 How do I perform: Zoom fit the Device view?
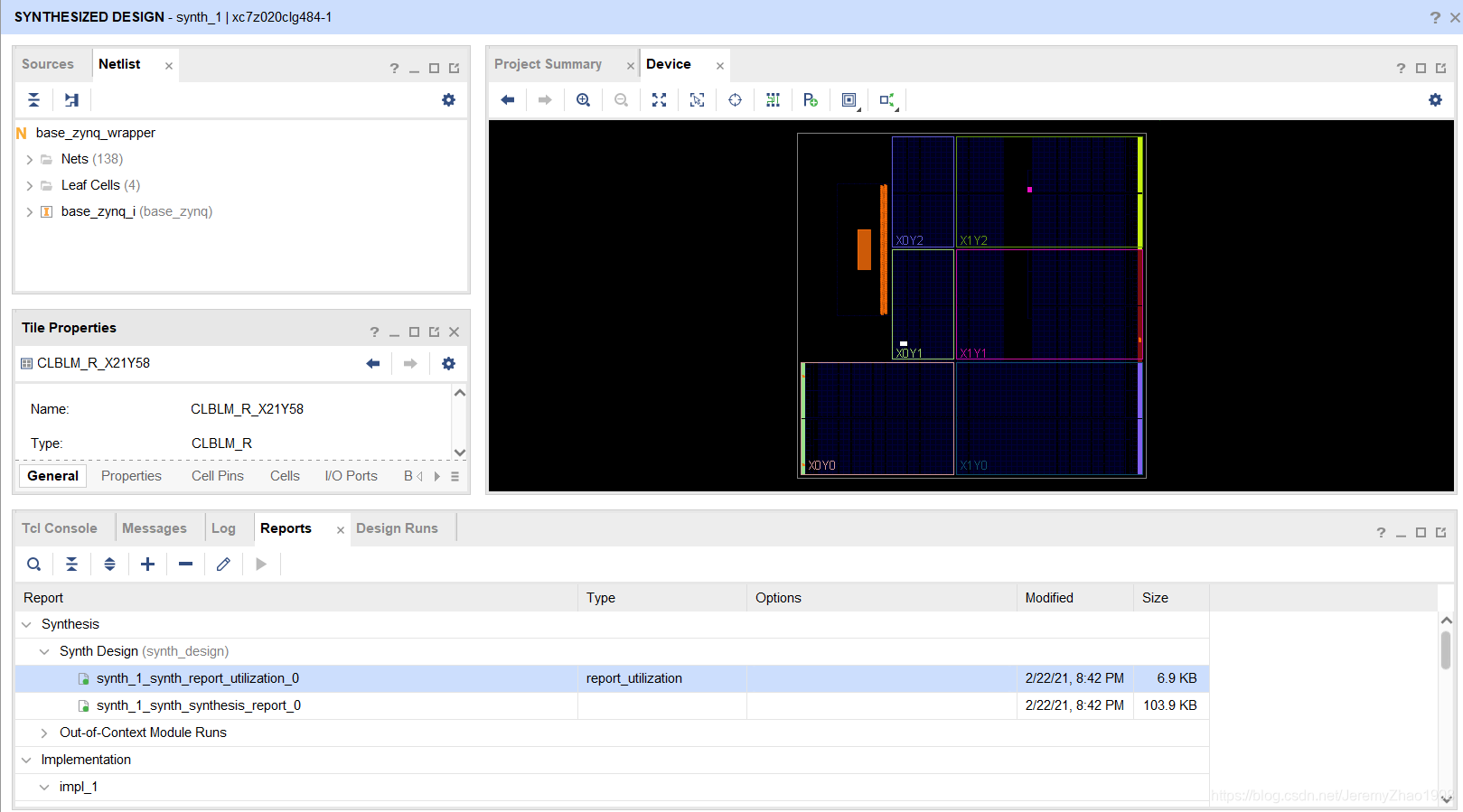pyautogui.click(x=660, y=100)
